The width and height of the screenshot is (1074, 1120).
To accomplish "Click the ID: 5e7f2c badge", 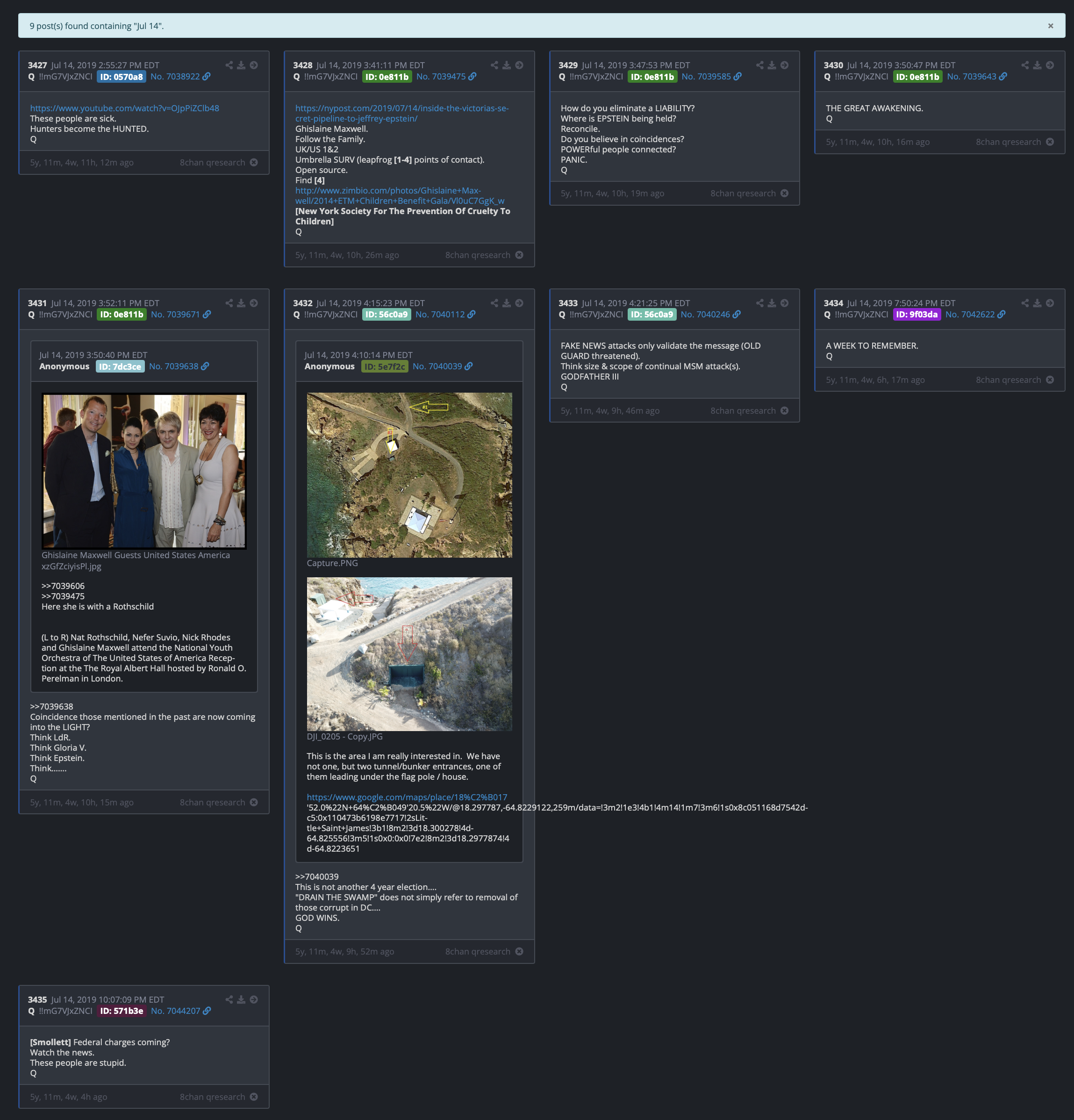I will click(385, 366).
